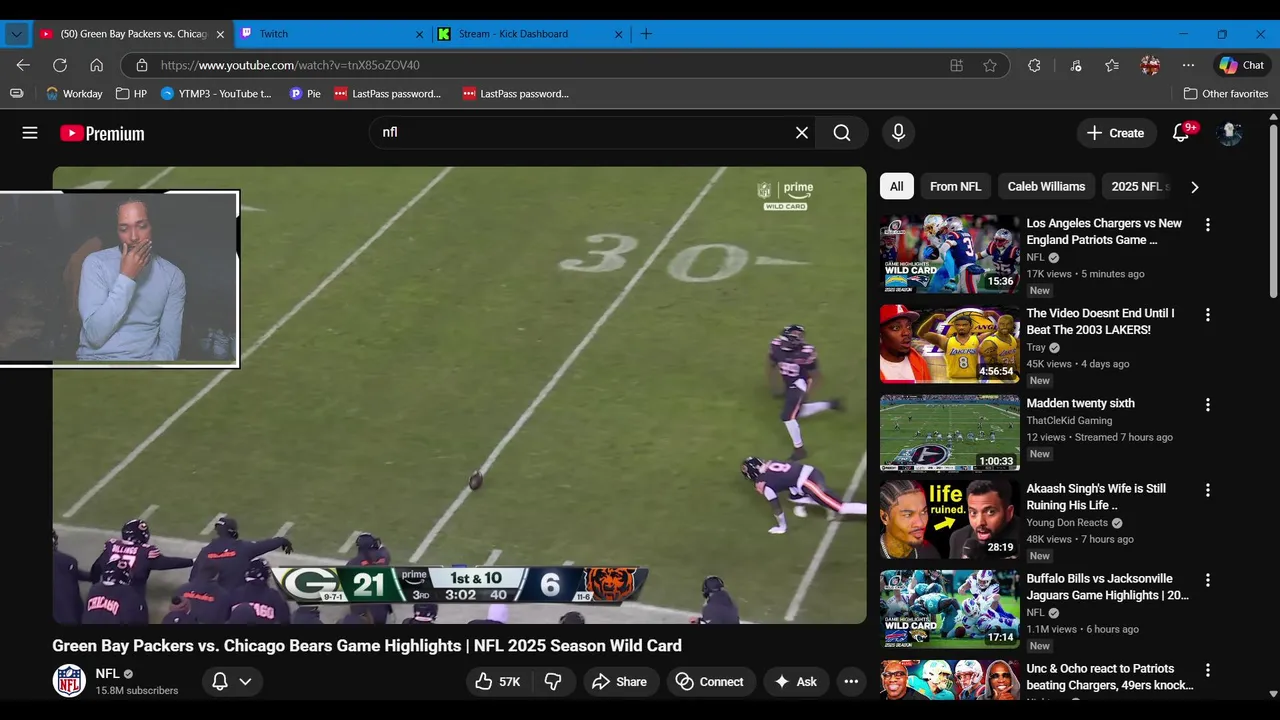Open options for Unc & Ocho video
The width and height of the screenshot is (1280, 720).
[x=1207, y=670]
